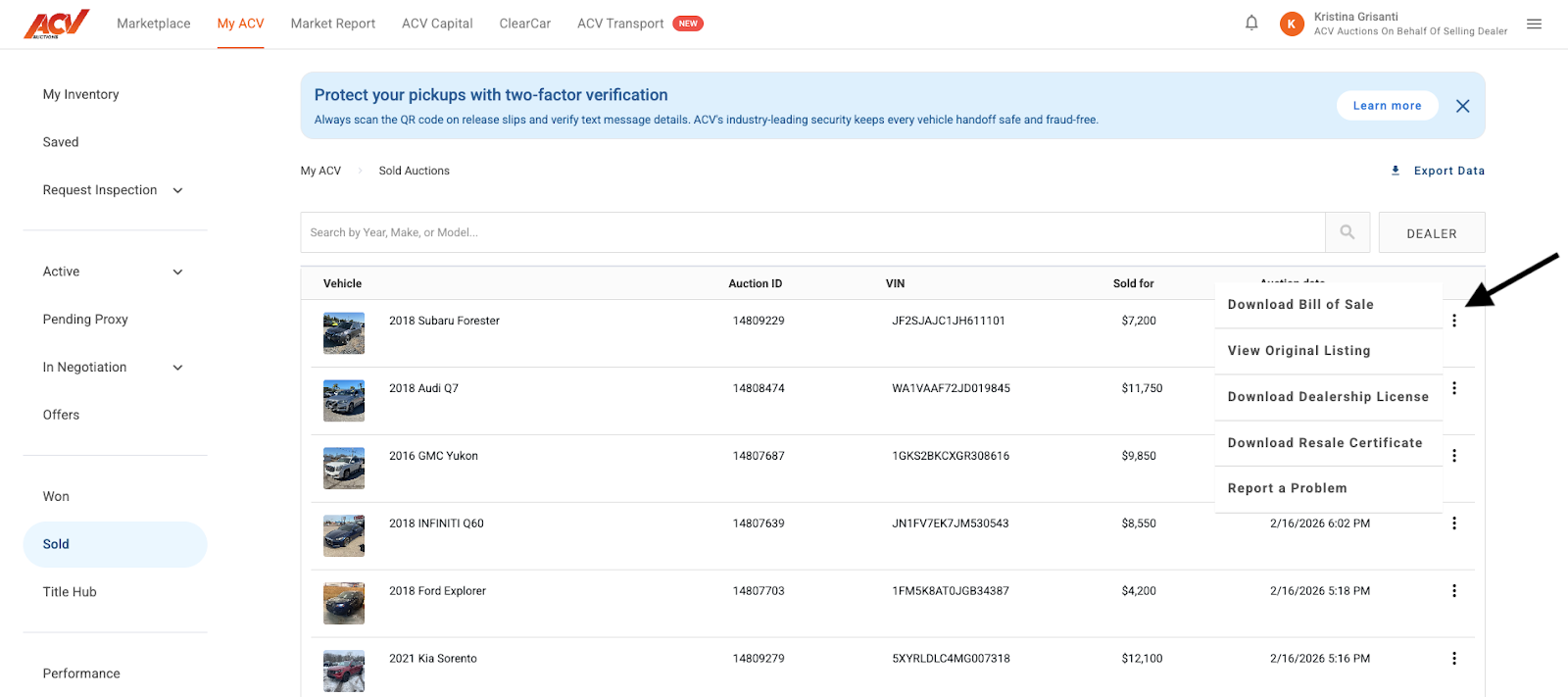Click the Sold for column header
The height and width of the screenshot is (697, 1568).
pos(1133,283)
